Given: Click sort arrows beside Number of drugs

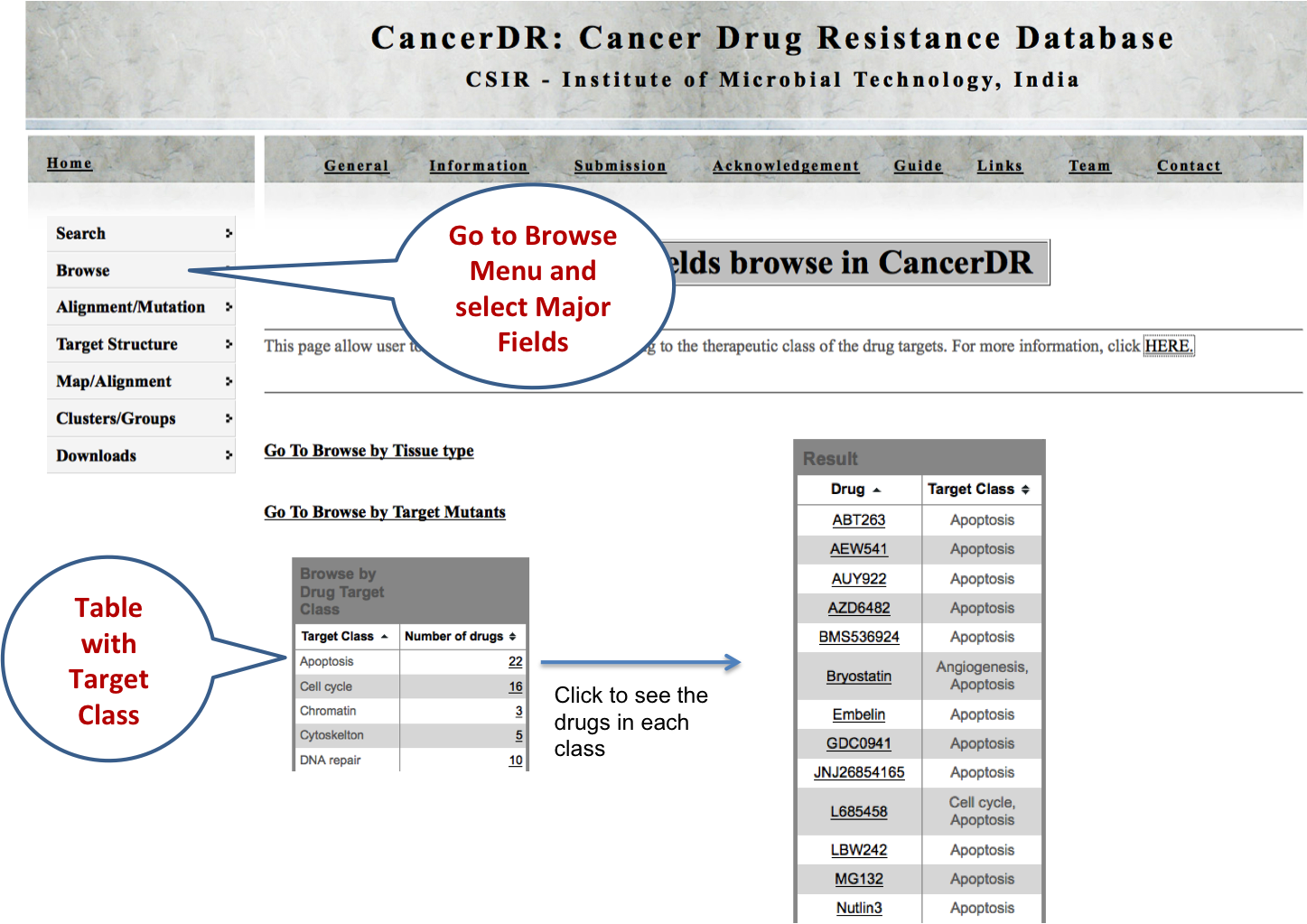Looking at the screenshot, I should tap(512, 637).
